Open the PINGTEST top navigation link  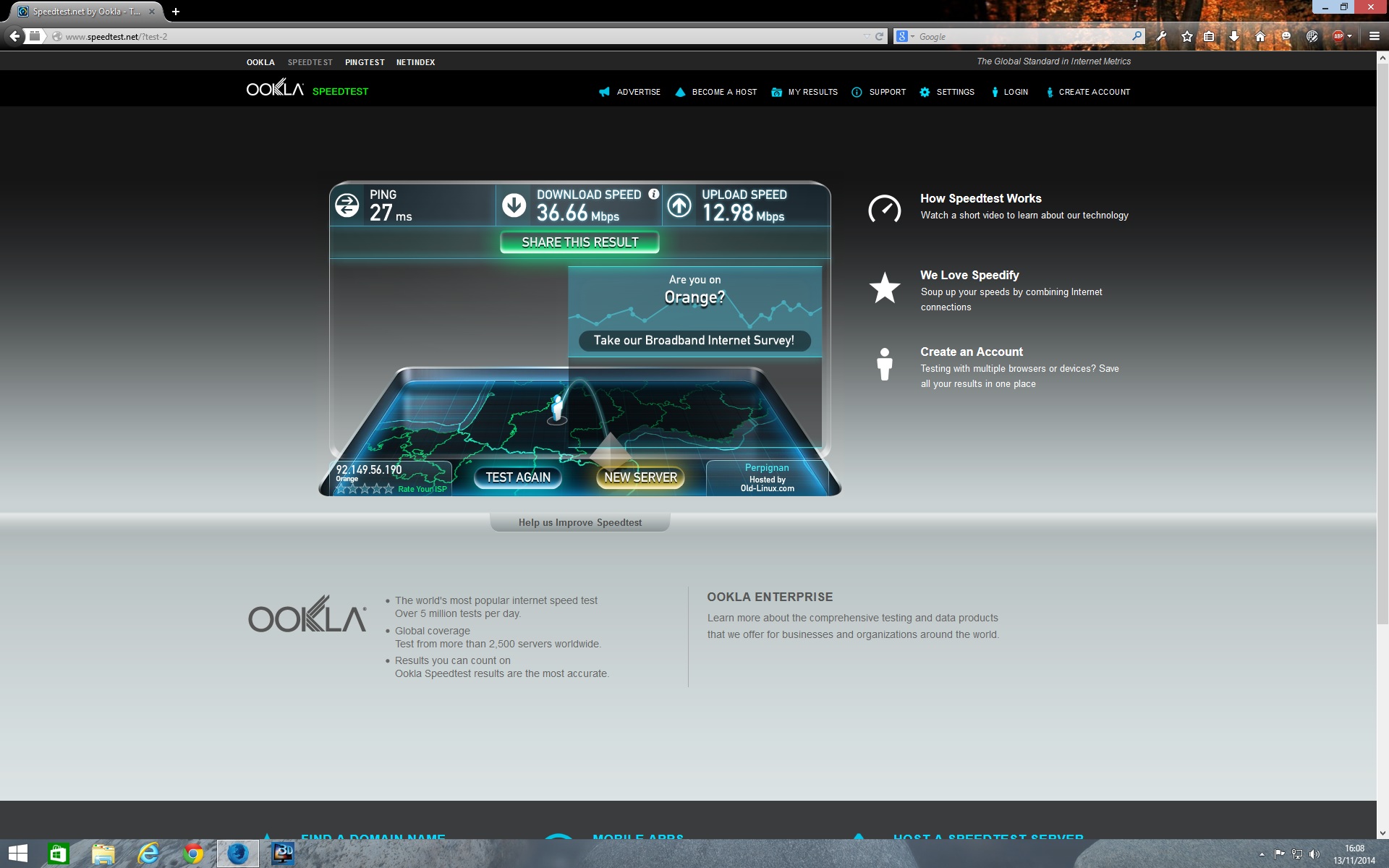pyautogui.click(x=365, y=62)
